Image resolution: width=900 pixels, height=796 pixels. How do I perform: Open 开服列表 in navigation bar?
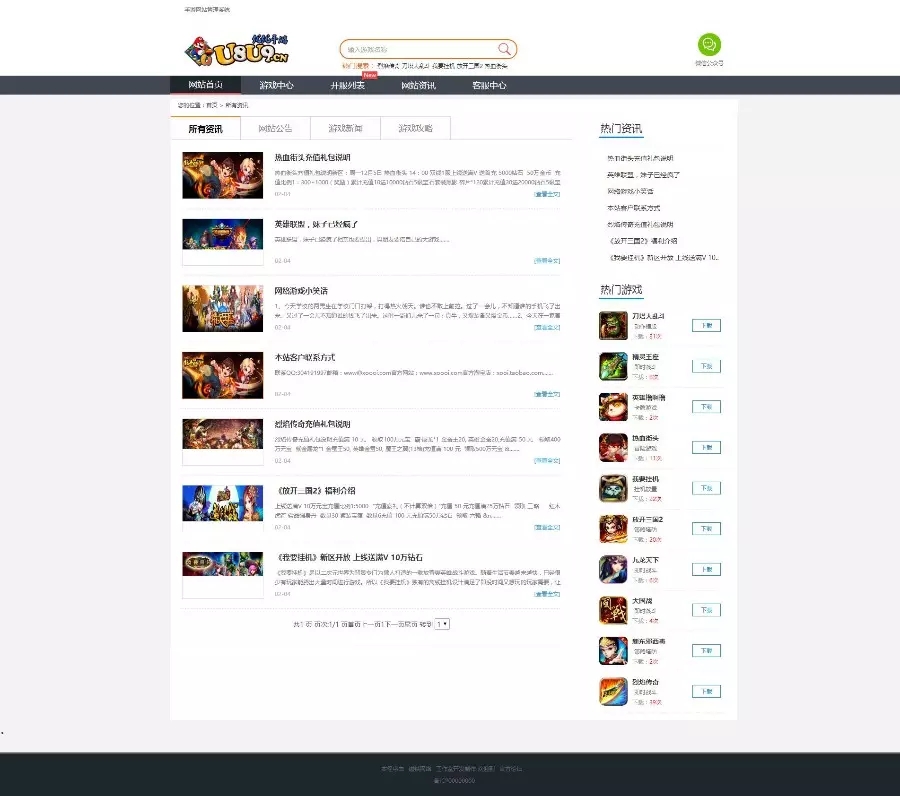[347, 85]
